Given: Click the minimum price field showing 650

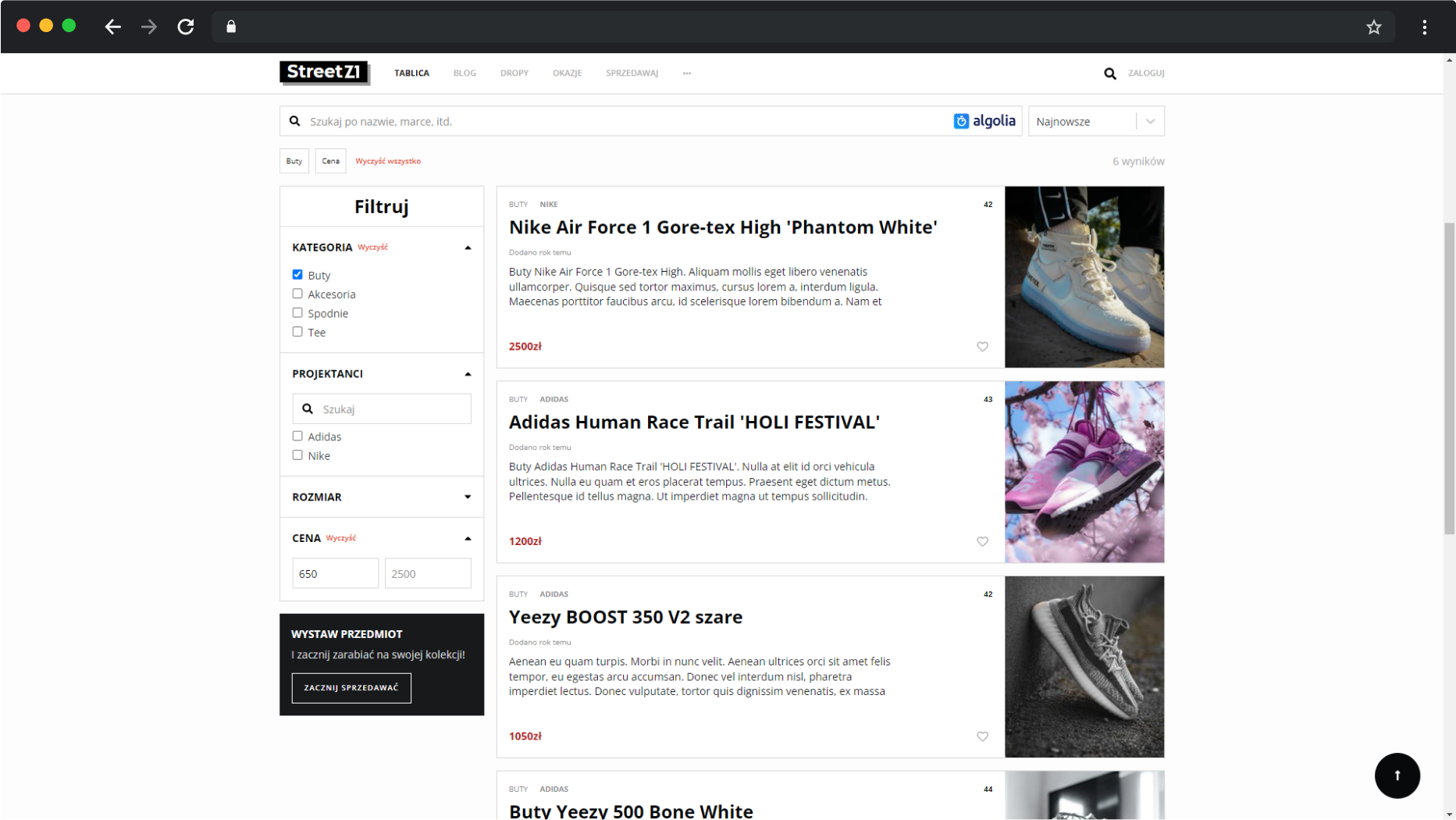Looking at the screenshot, I should [x=335, y=574].
